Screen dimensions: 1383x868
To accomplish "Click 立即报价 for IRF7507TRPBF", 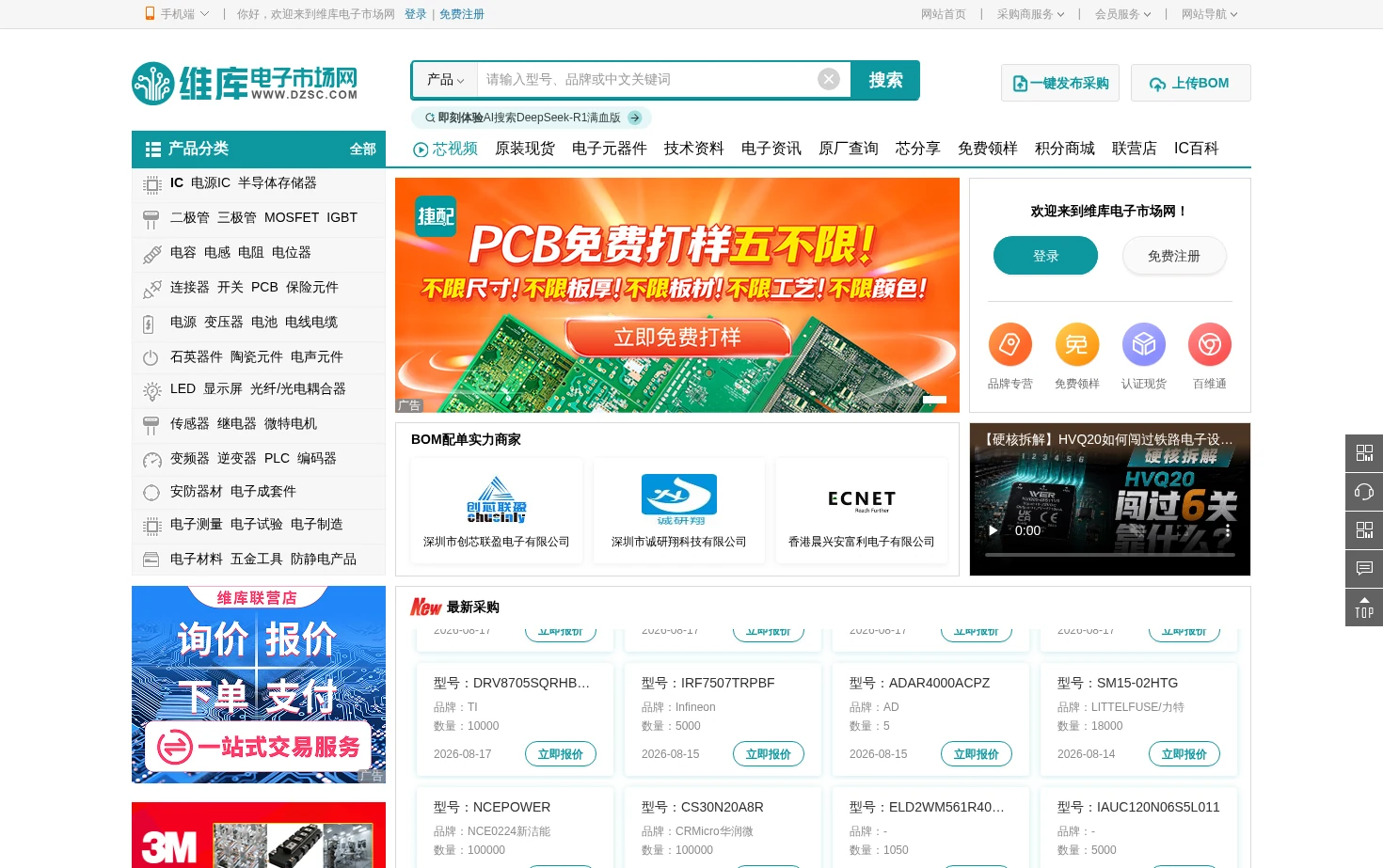I will (769, 754).
